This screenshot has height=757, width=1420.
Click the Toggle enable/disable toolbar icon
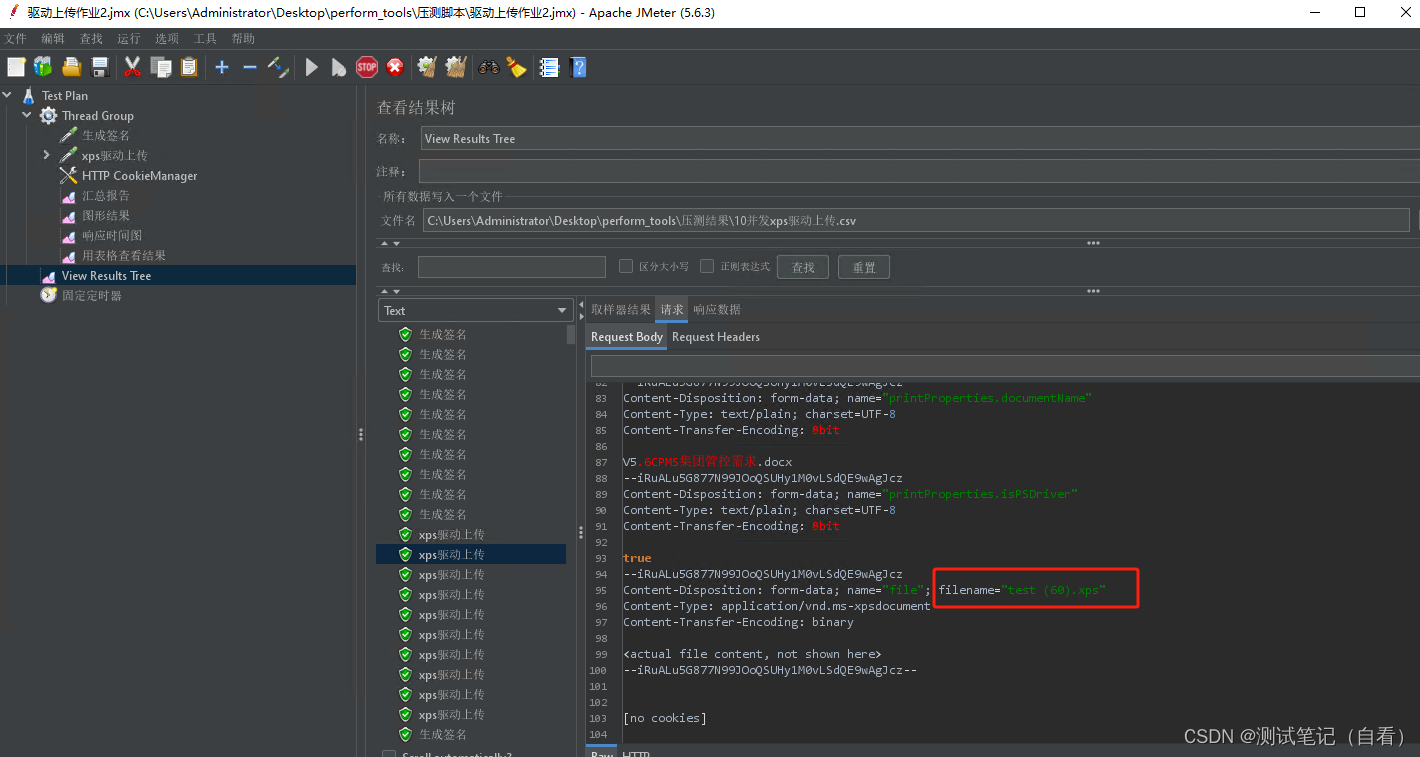[x=278, y=67]
